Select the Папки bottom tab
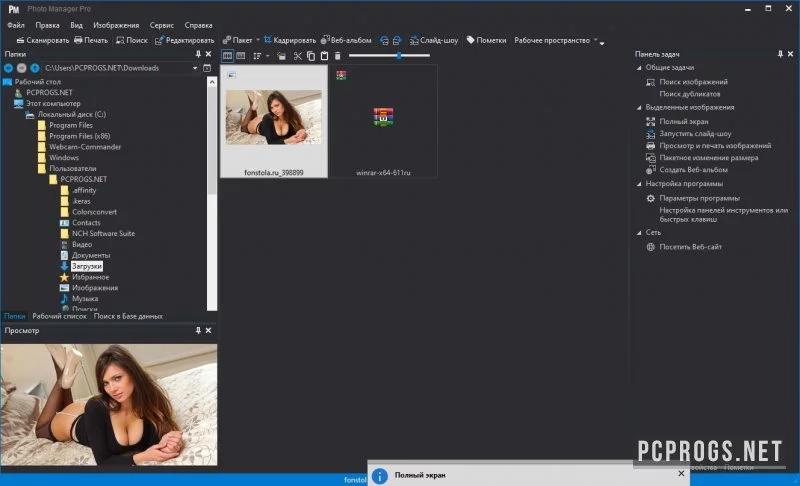This screenshot has height=486, width=800. (x=14, y=316)
